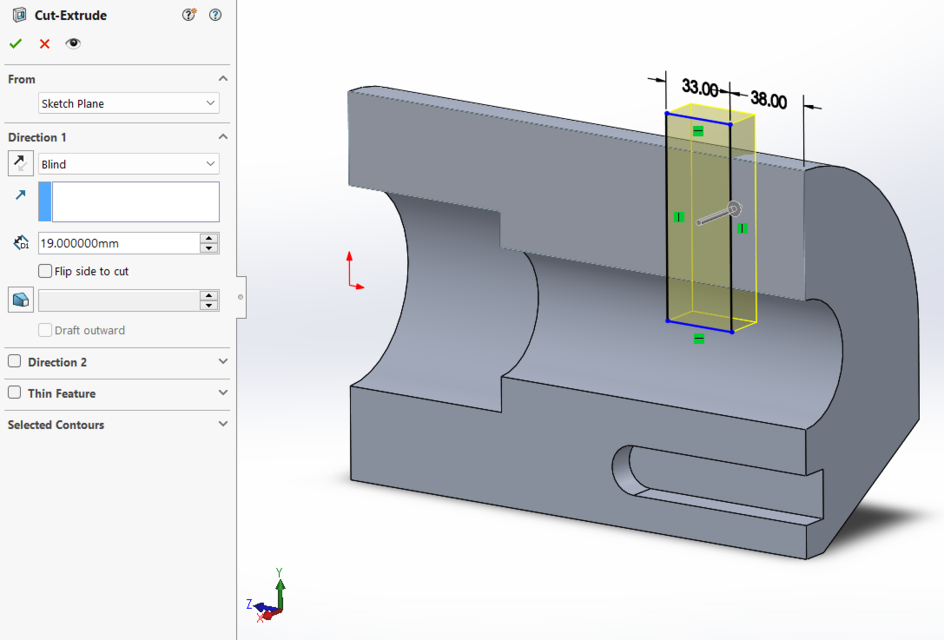Click the Draft On/Off icon

(20, 300)
